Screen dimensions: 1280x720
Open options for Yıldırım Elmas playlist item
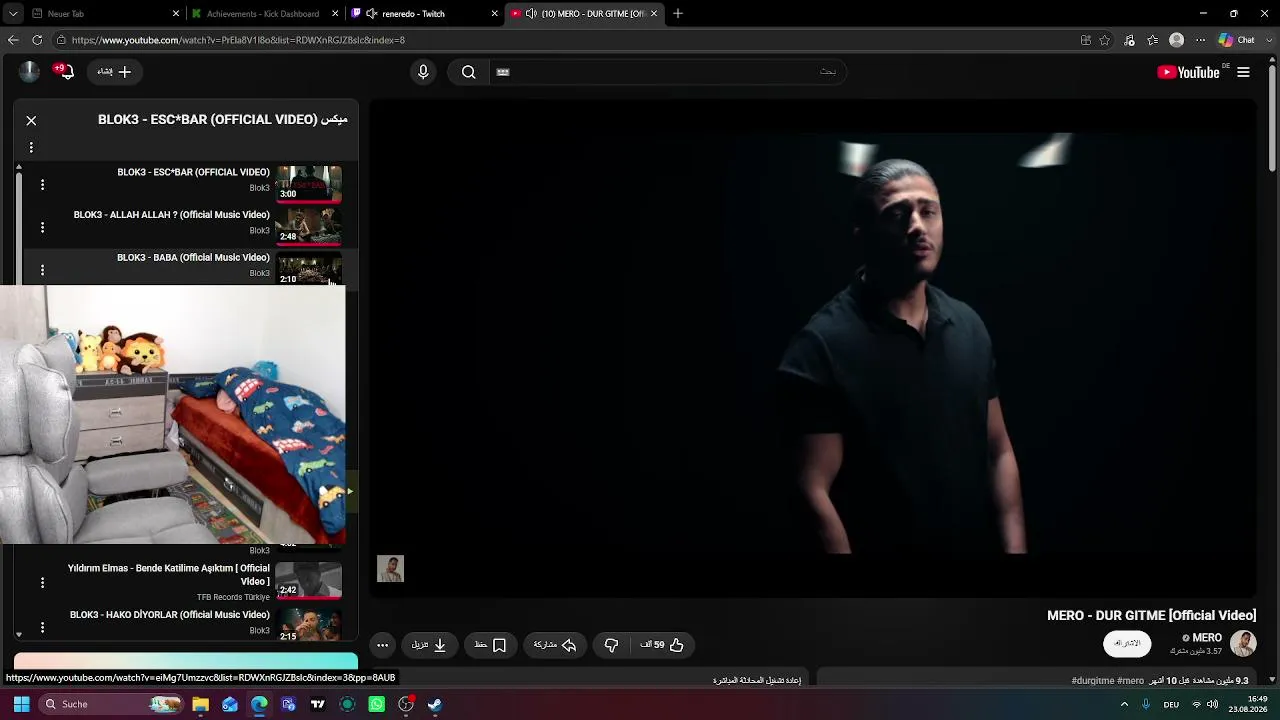coord(42,582)
